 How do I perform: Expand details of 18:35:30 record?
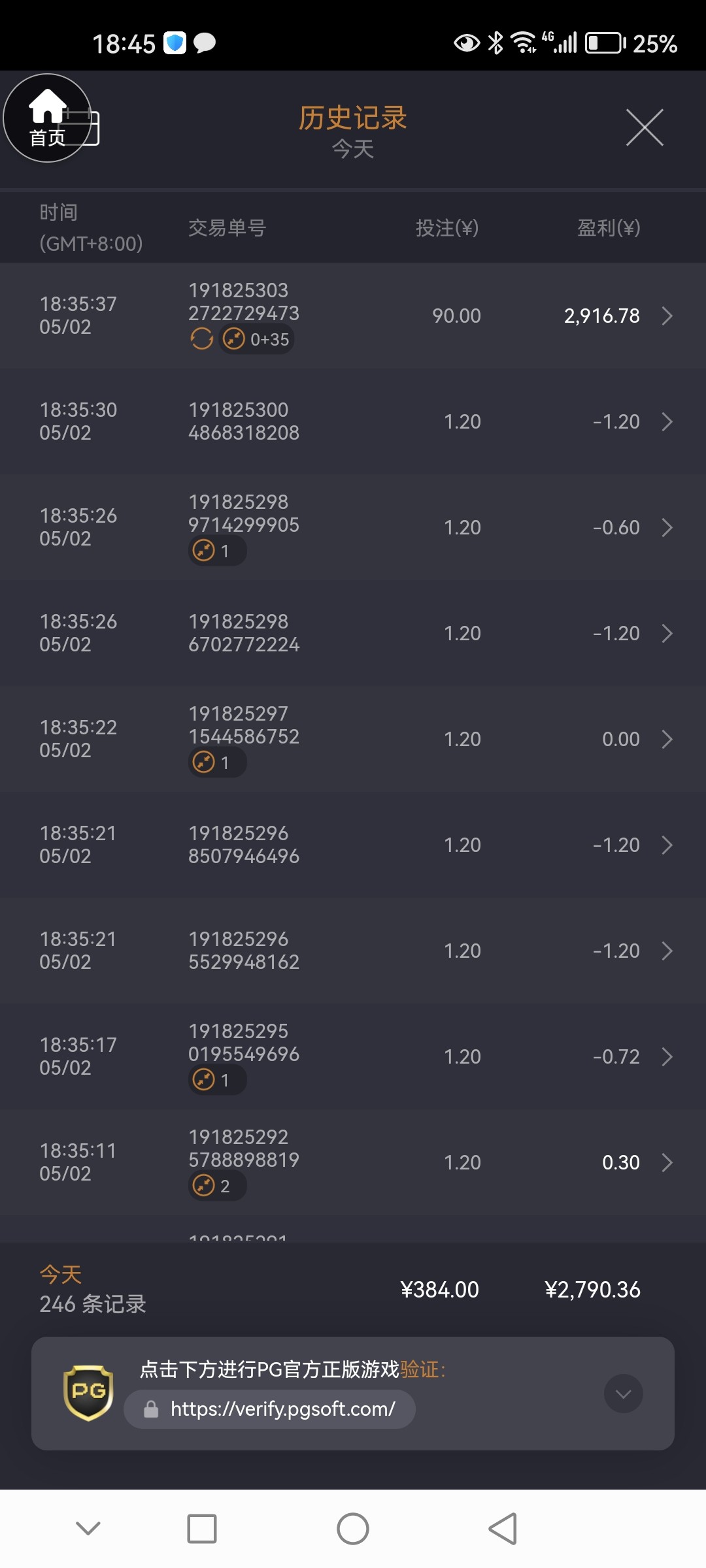pyautogui.click(x=667, y=422)
